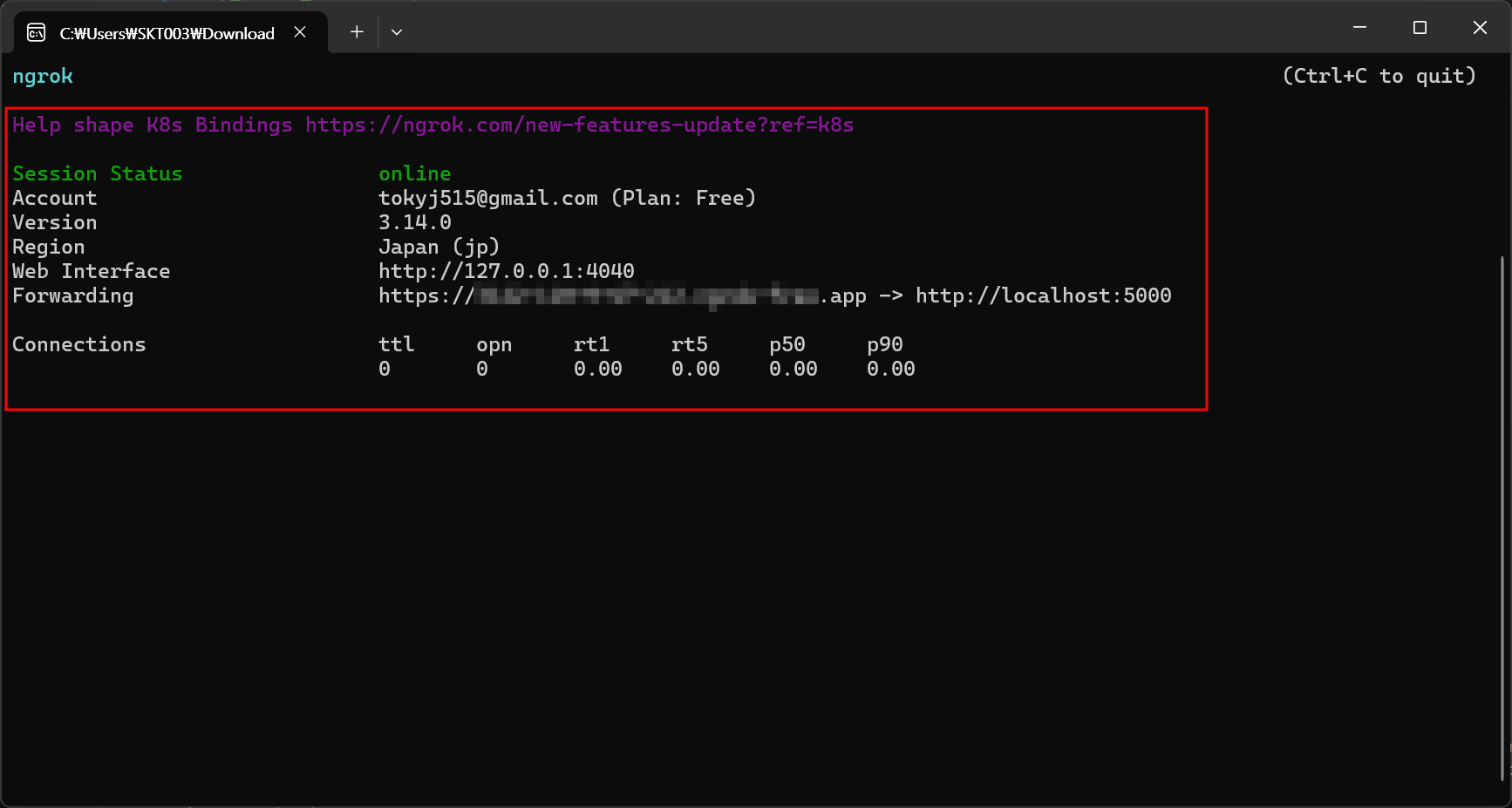Click the 'Version' label
The image size is (1512, 808).
[x=55, y=222]
